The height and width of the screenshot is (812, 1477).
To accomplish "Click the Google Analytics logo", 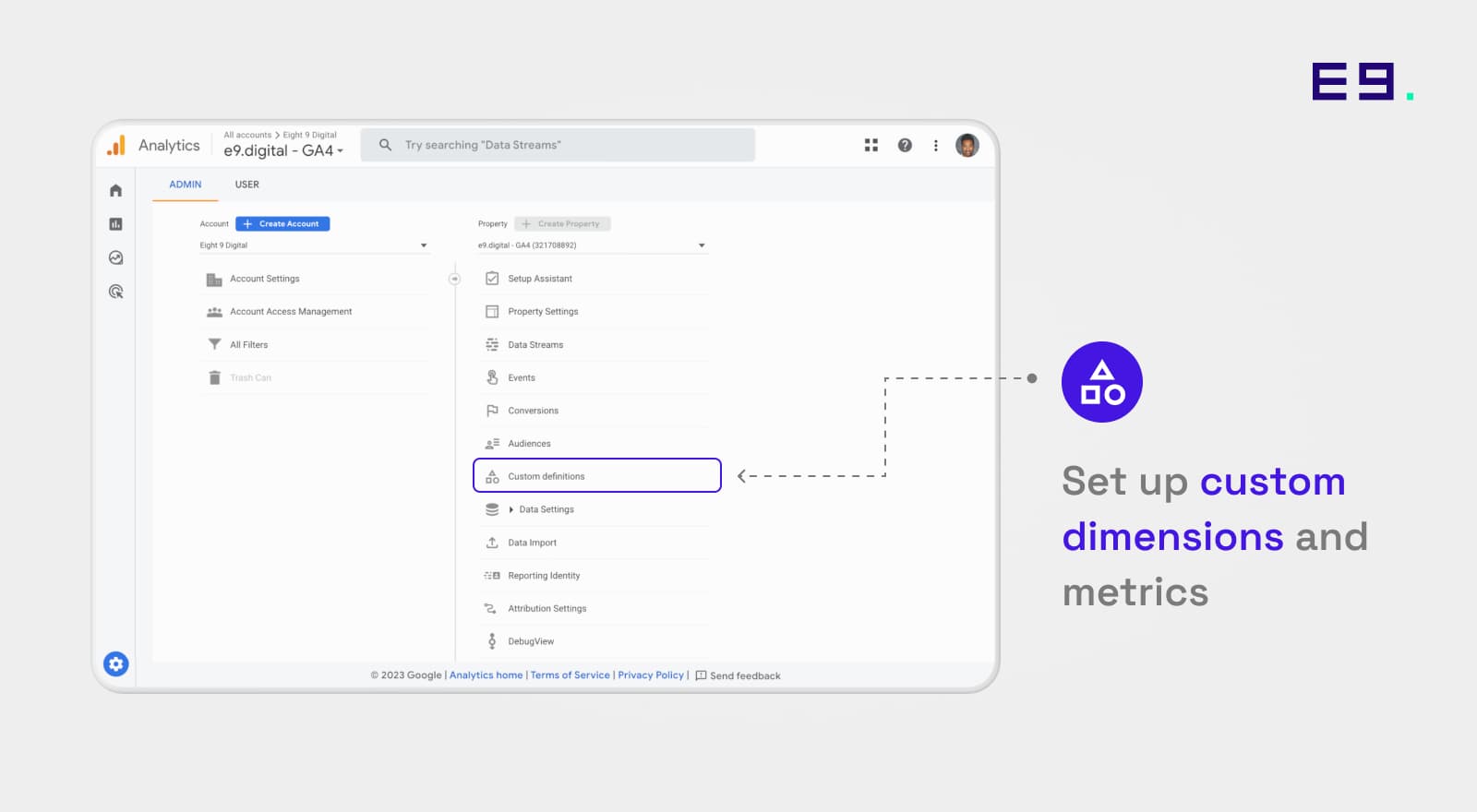I will pyautogui.click(x=116, y=146).
